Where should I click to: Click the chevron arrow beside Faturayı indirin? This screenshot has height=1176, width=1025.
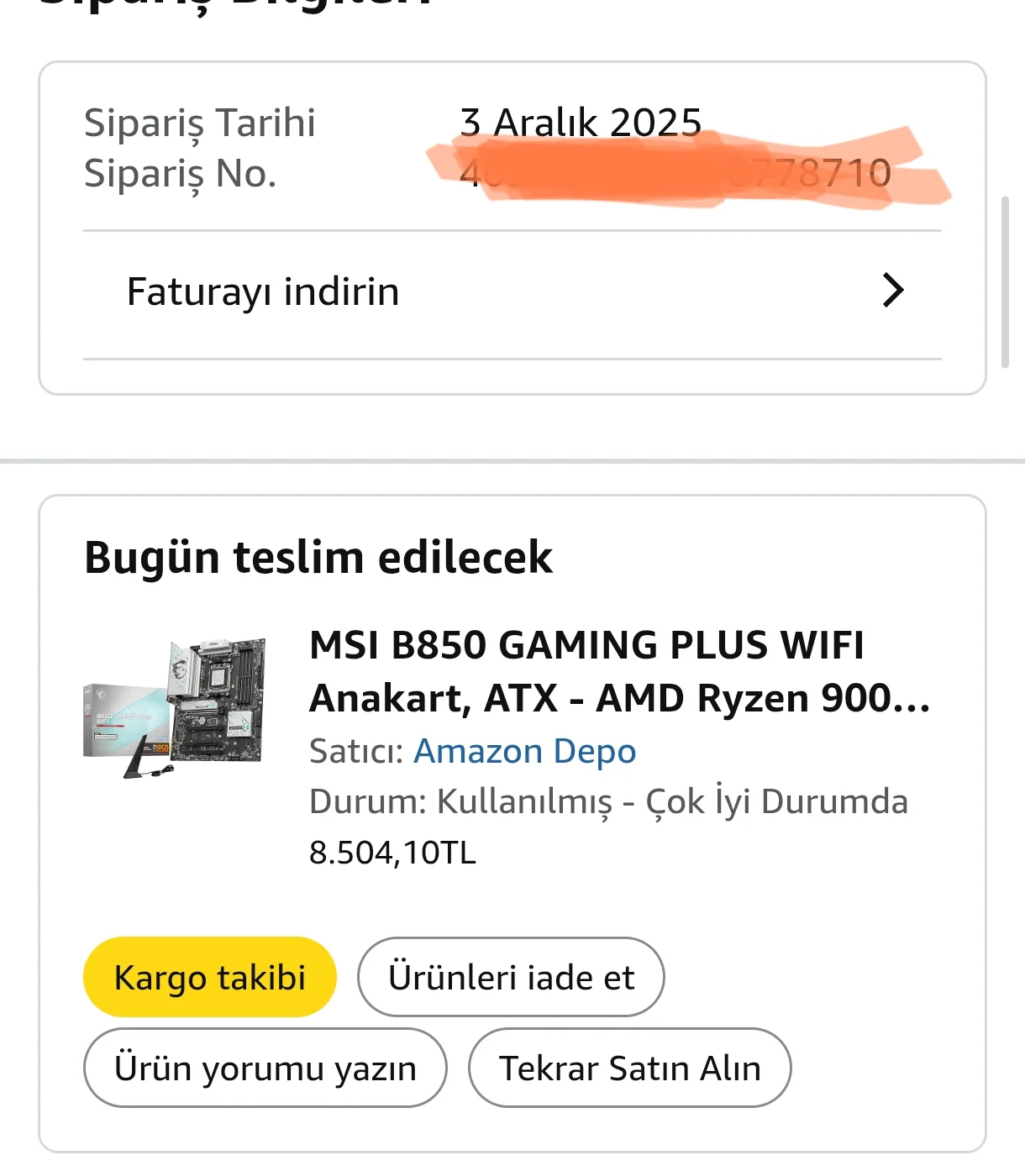[893, 291]
